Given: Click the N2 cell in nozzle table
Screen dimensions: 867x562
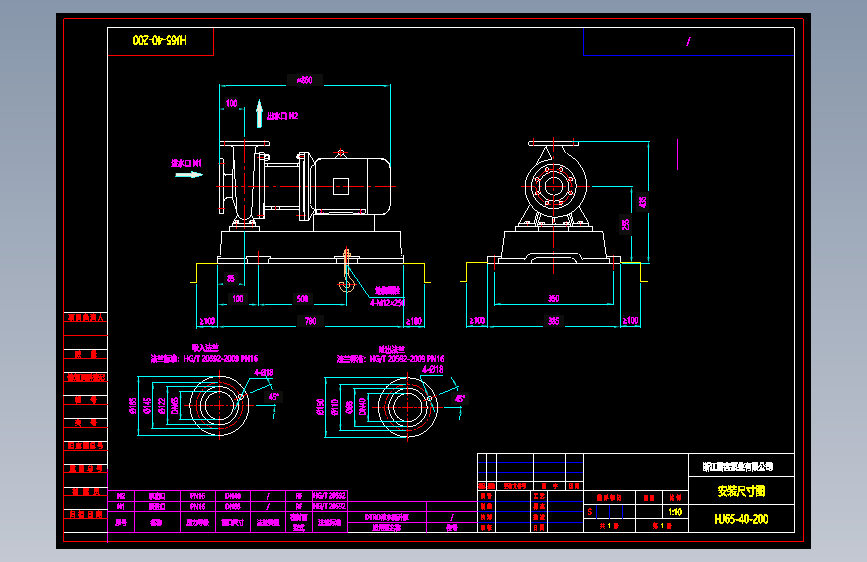Looking at the screenshot, I should tap(121, 496).
